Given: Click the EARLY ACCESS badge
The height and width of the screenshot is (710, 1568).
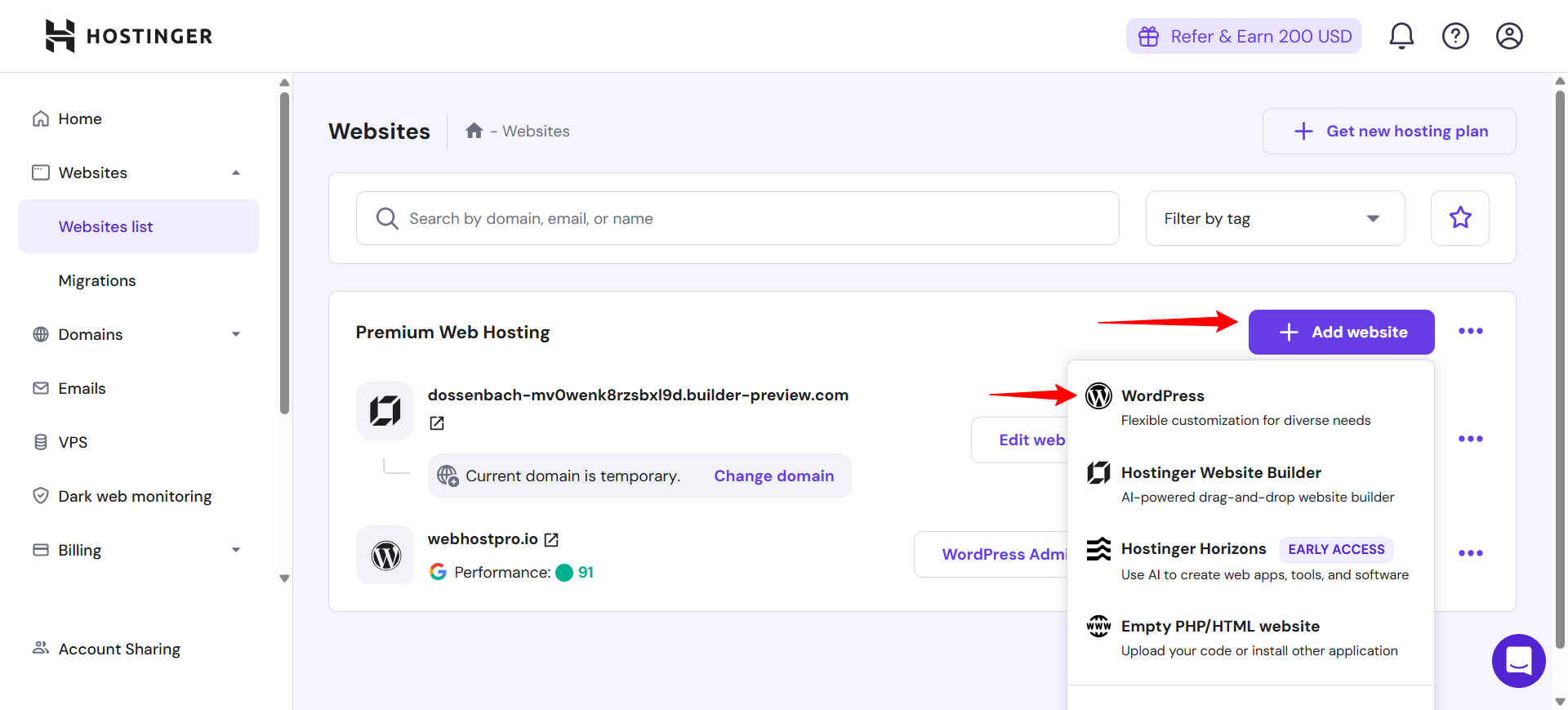Looking at the screenshot, I should [1336, 549].
